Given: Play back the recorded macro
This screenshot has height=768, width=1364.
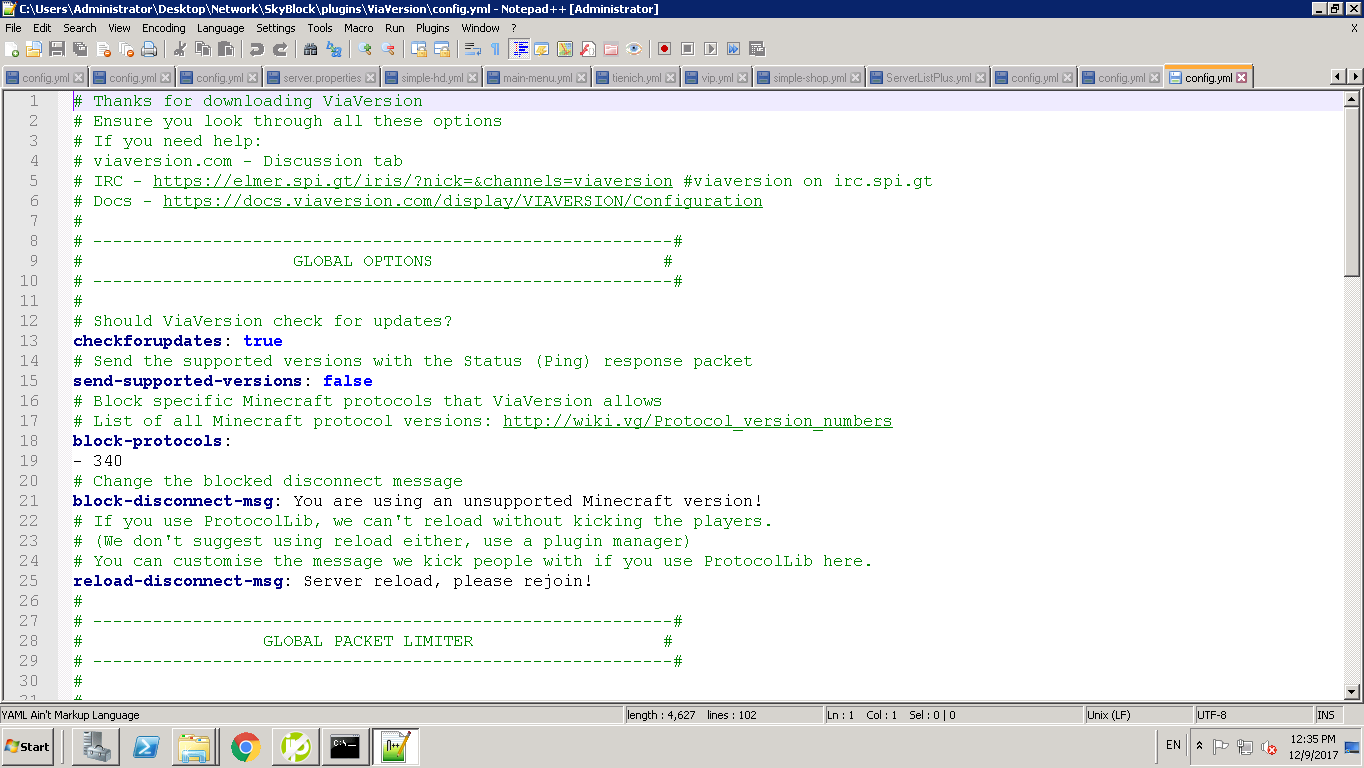Looking at the screenshot, I should (x=710, y=49).
